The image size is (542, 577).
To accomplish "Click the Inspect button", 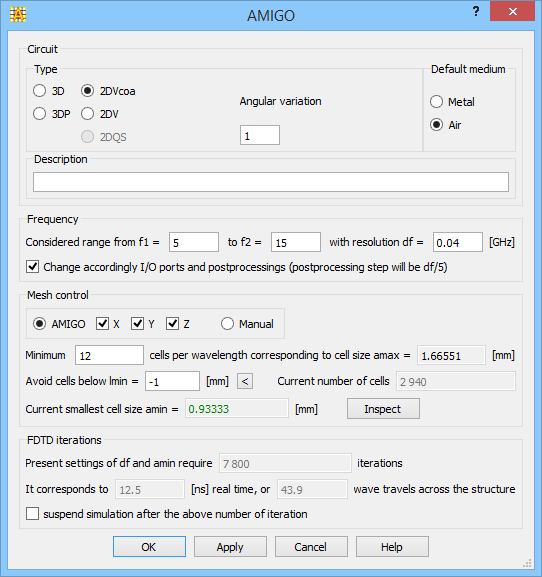I will coord(383,409).
